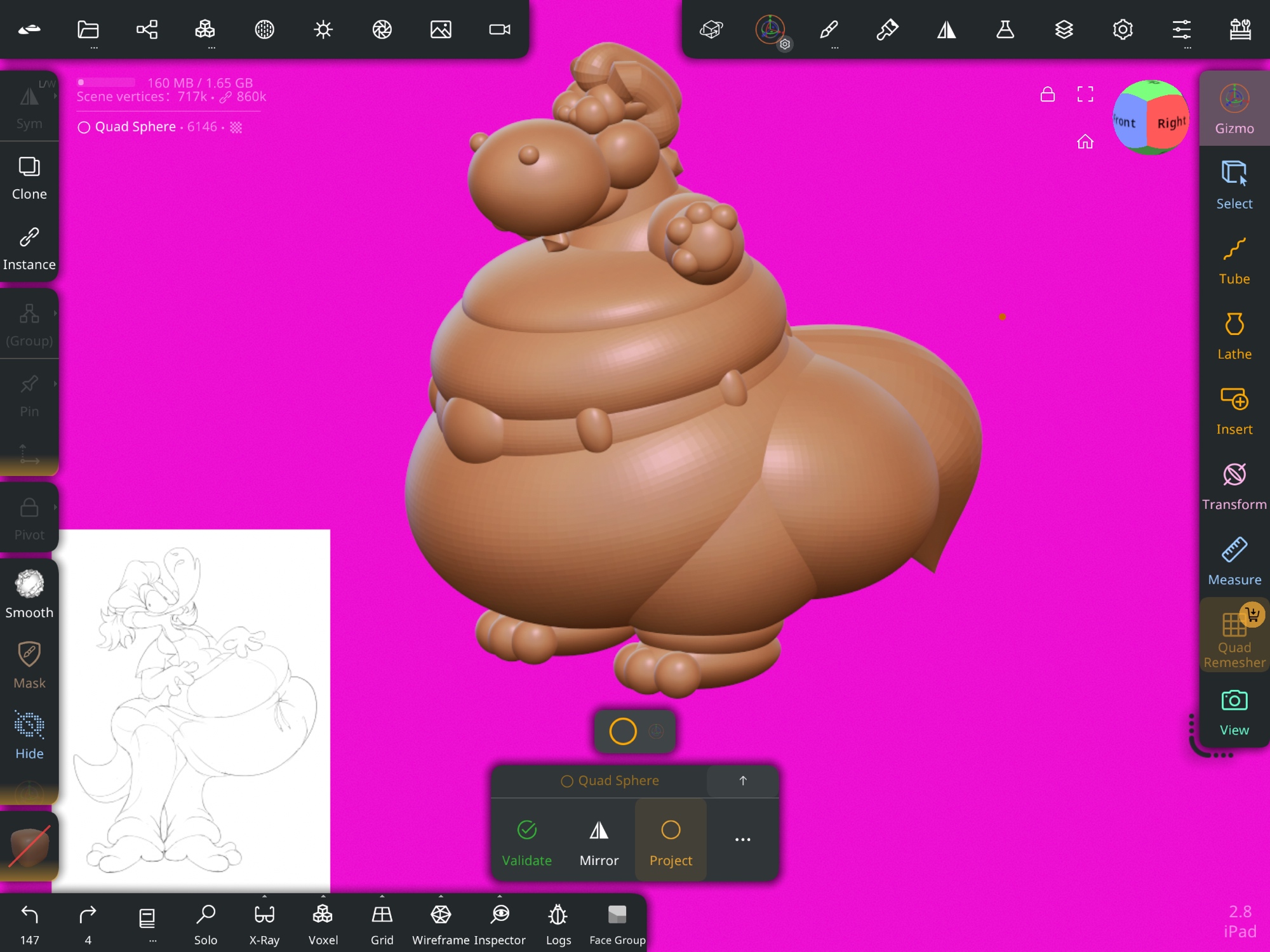Open the Layers menu icon
The image size is (1270, 952).
point(1064,30)
